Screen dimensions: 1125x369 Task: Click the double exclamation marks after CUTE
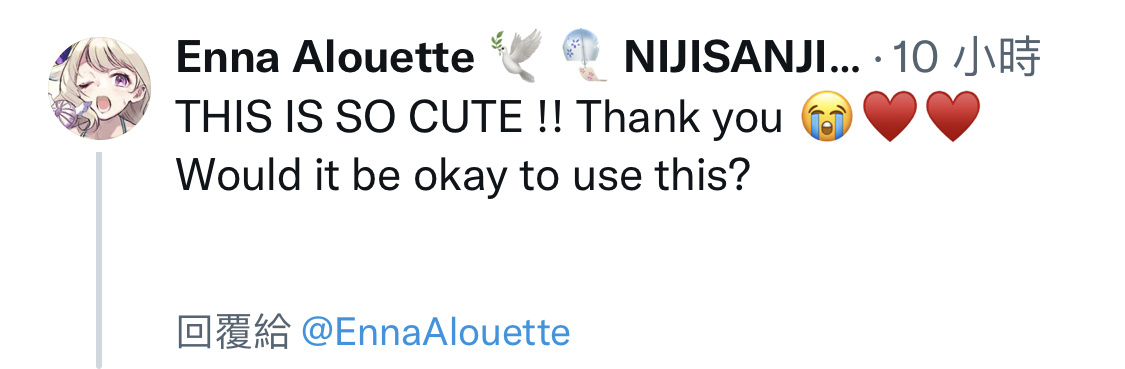click(548, 117)
